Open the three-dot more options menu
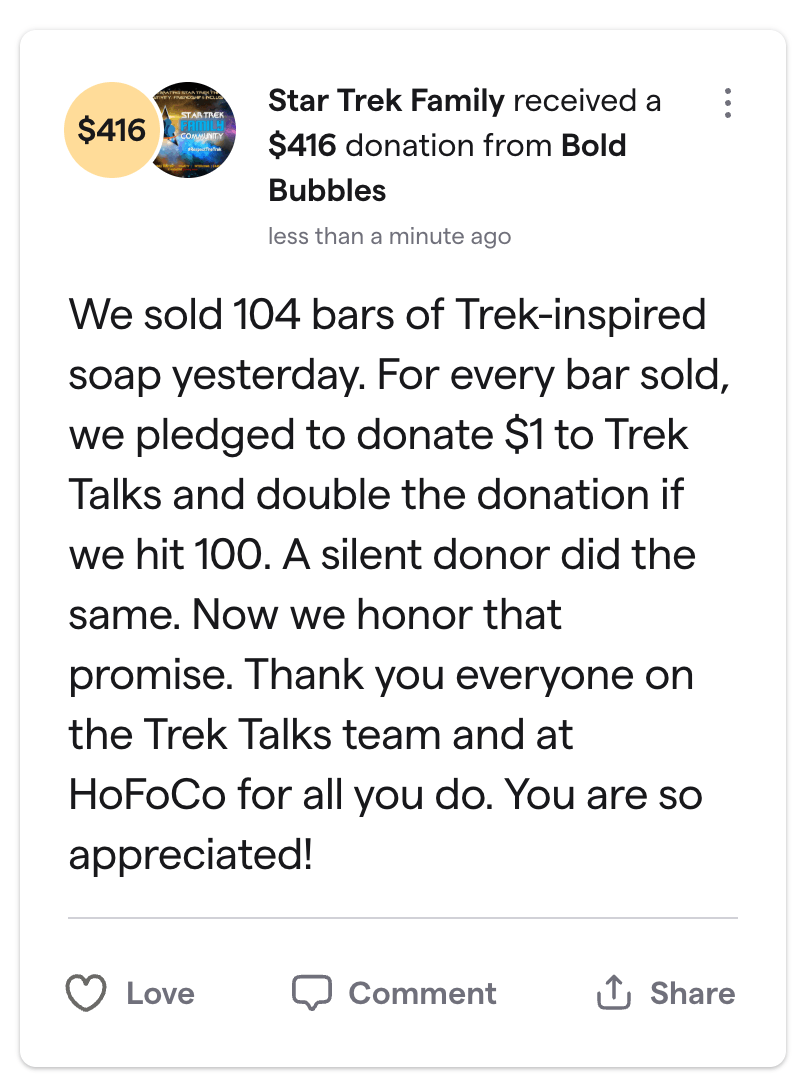The width and height of the screenshot is (808, 1090). click(728, 102)
